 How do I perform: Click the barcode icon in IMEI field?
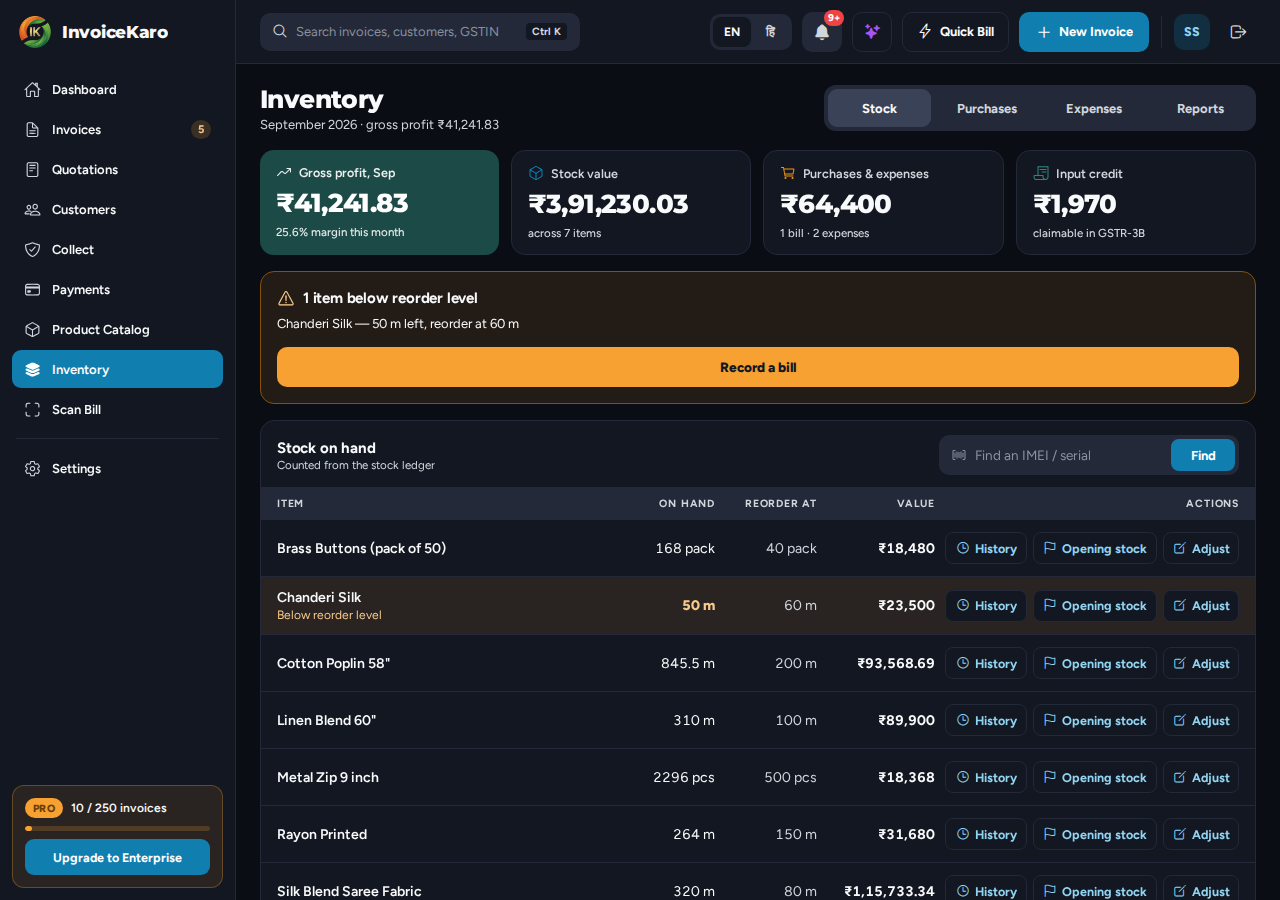(x=959, y=455)
